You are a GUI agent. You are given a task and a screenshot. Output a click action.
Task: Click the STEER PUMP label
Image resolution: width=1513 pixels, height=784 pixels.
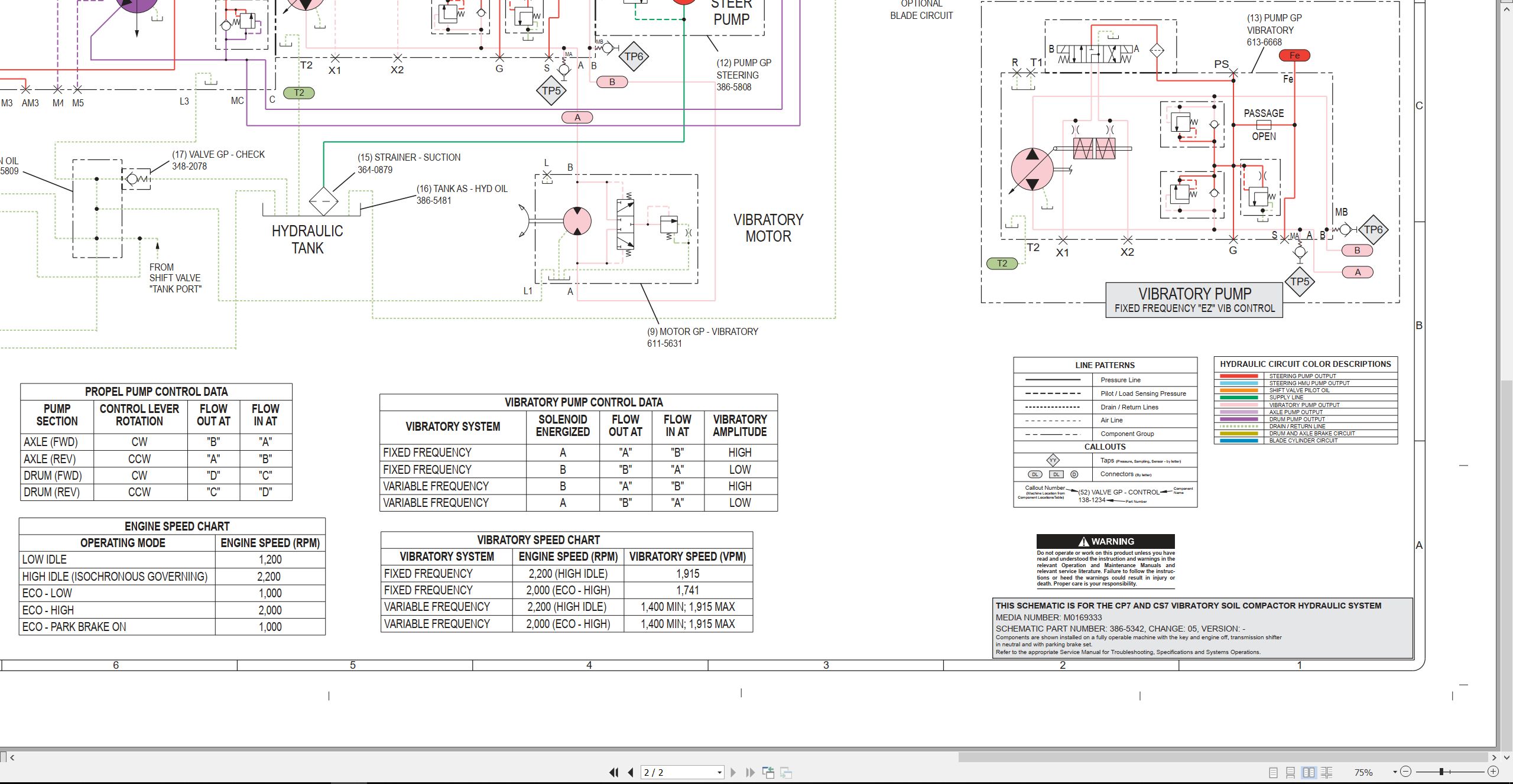tap(732, 12)
